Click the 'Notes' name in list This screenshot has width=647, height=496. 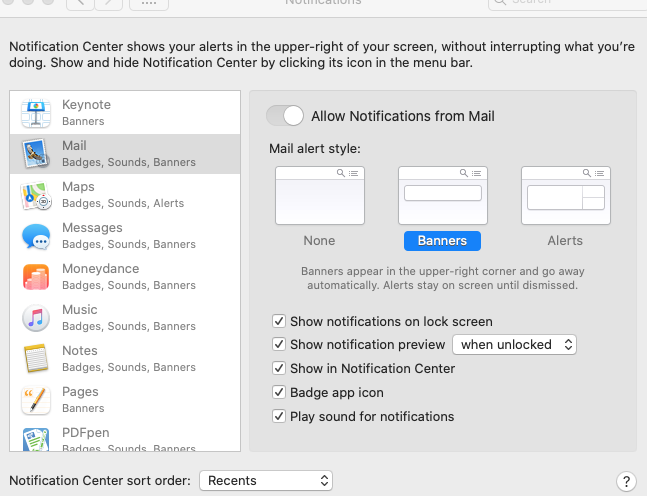click(x=80, y=350)
